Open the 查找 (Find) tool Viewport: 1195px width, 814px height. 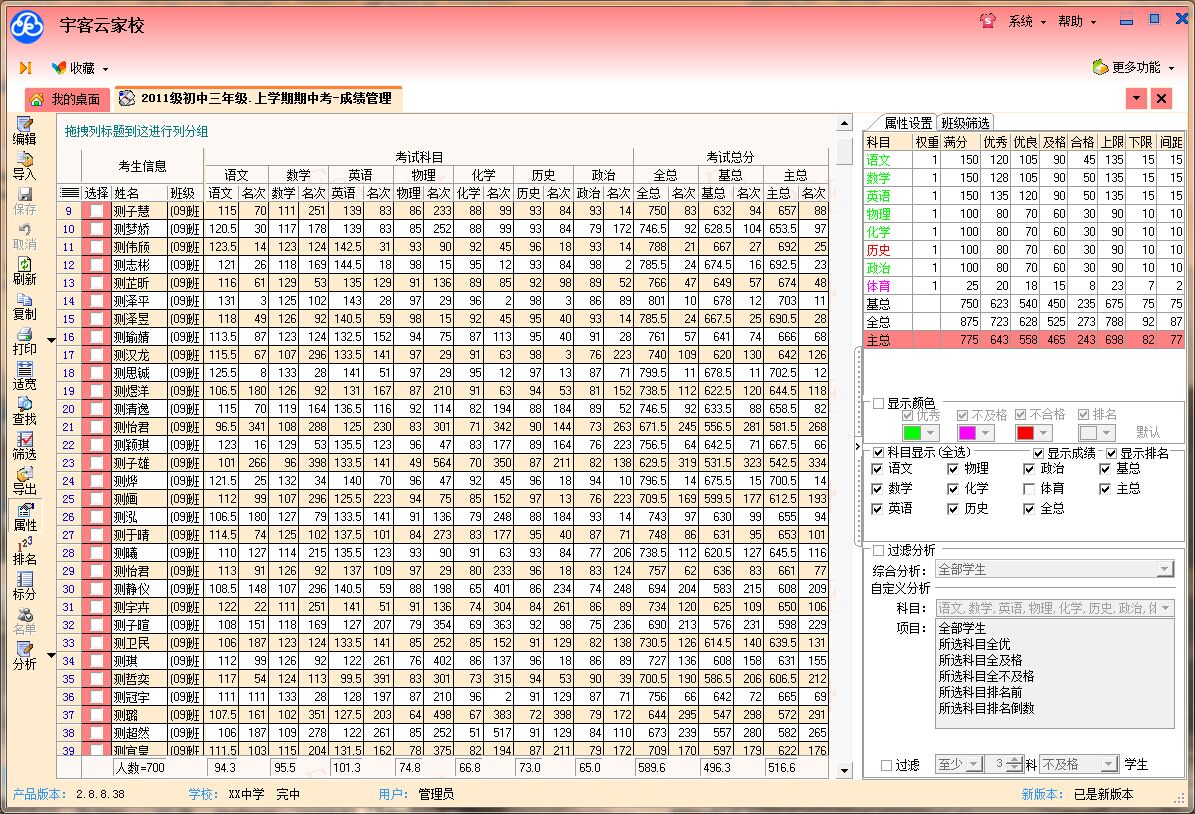click(24, 411)
